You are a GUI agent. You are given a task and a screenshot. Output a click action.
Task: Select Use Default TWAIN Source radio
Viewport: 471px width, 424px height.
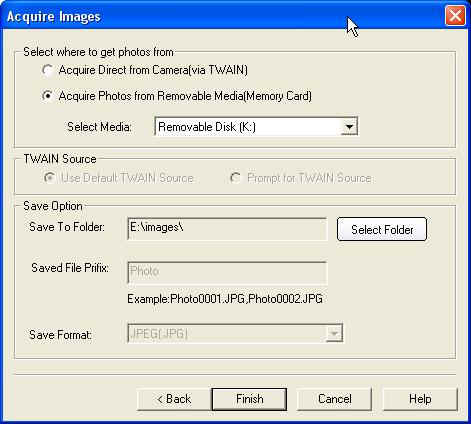(49, 178)
